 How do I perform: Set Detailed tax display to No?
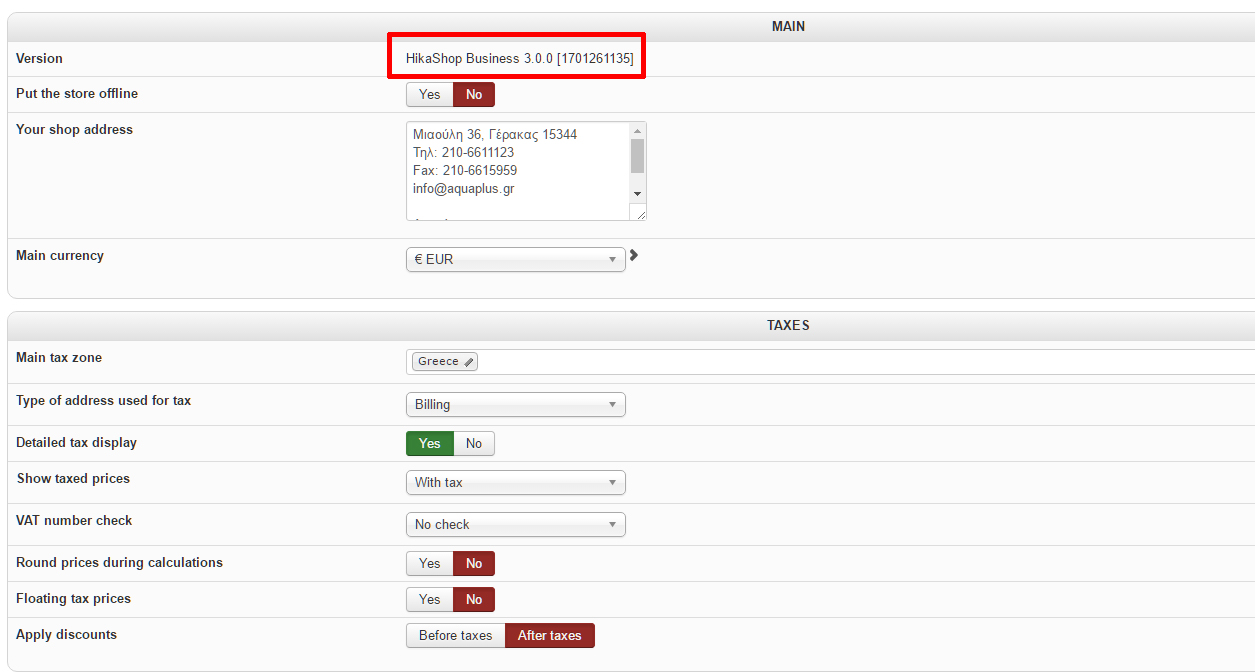coord(474,443)
